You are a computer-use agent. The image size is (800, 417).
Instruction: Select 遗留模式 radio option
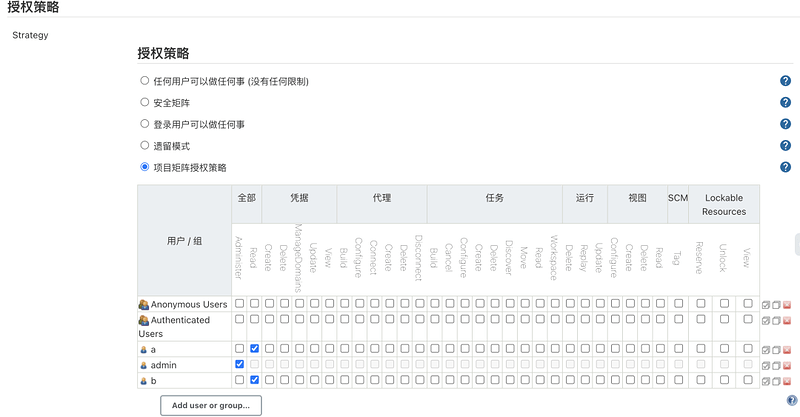coord(144,145)
